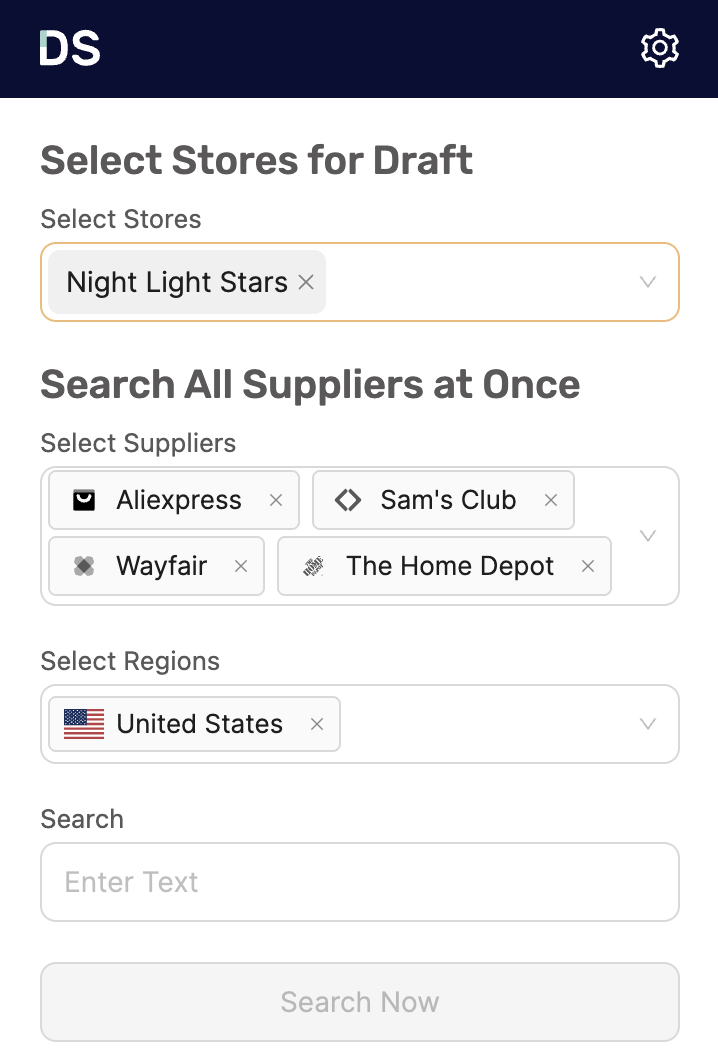Screen dimensions: 718x1062
Task: Expand the Select Suppliers dropdown
Action: (x=648, y=535)
